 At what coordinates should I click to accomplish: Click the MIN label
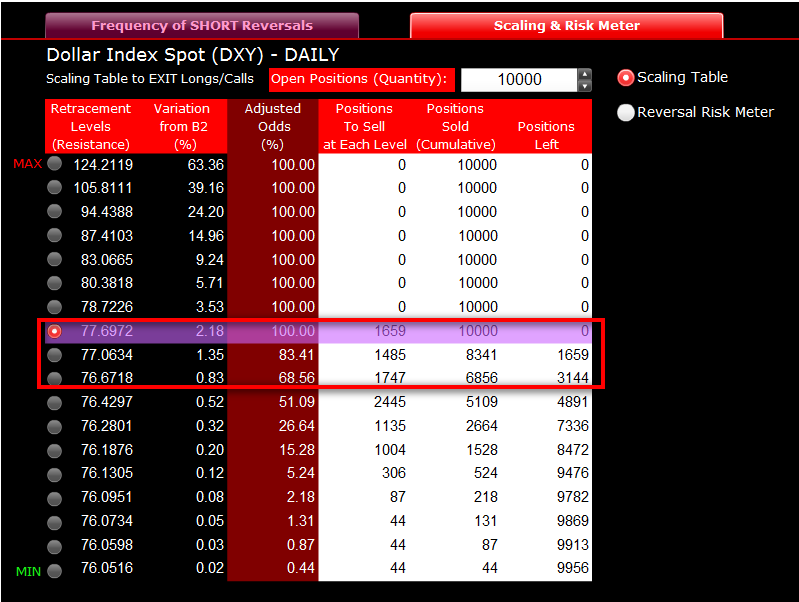click(x=28, y=571)
